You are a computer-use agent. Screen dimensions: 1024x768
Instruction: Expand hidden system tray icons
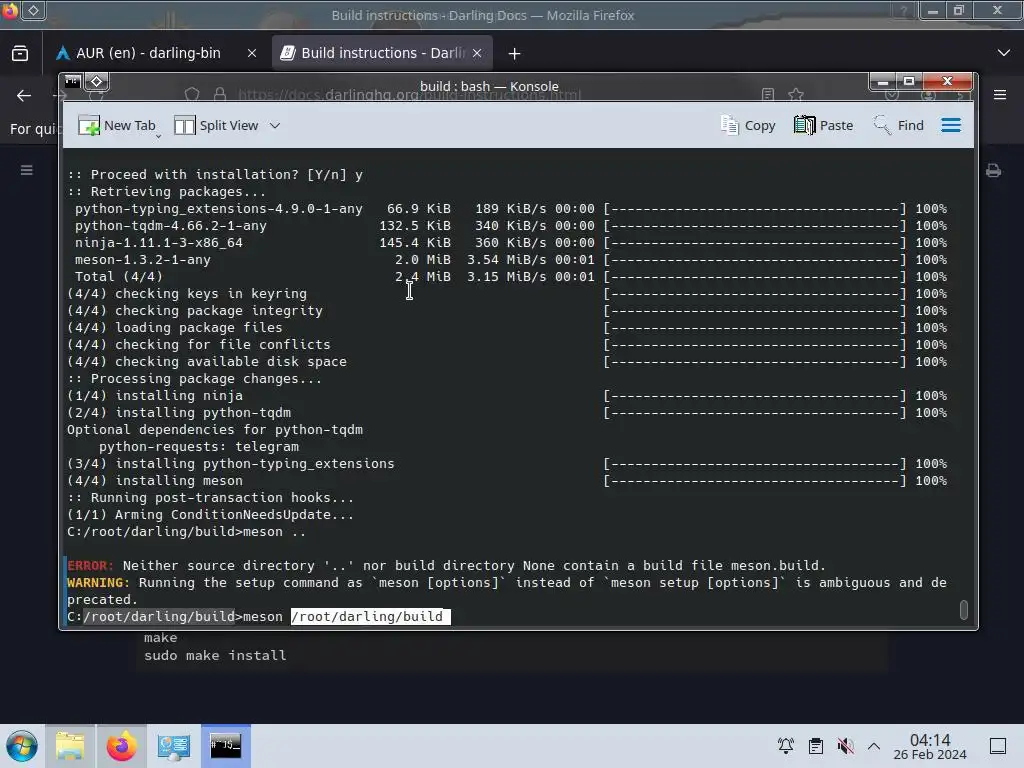click(874, 746)
